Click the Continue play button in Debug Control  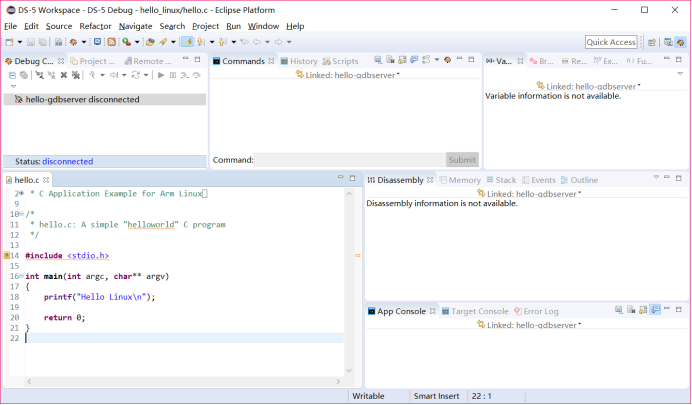coord(161,75)
